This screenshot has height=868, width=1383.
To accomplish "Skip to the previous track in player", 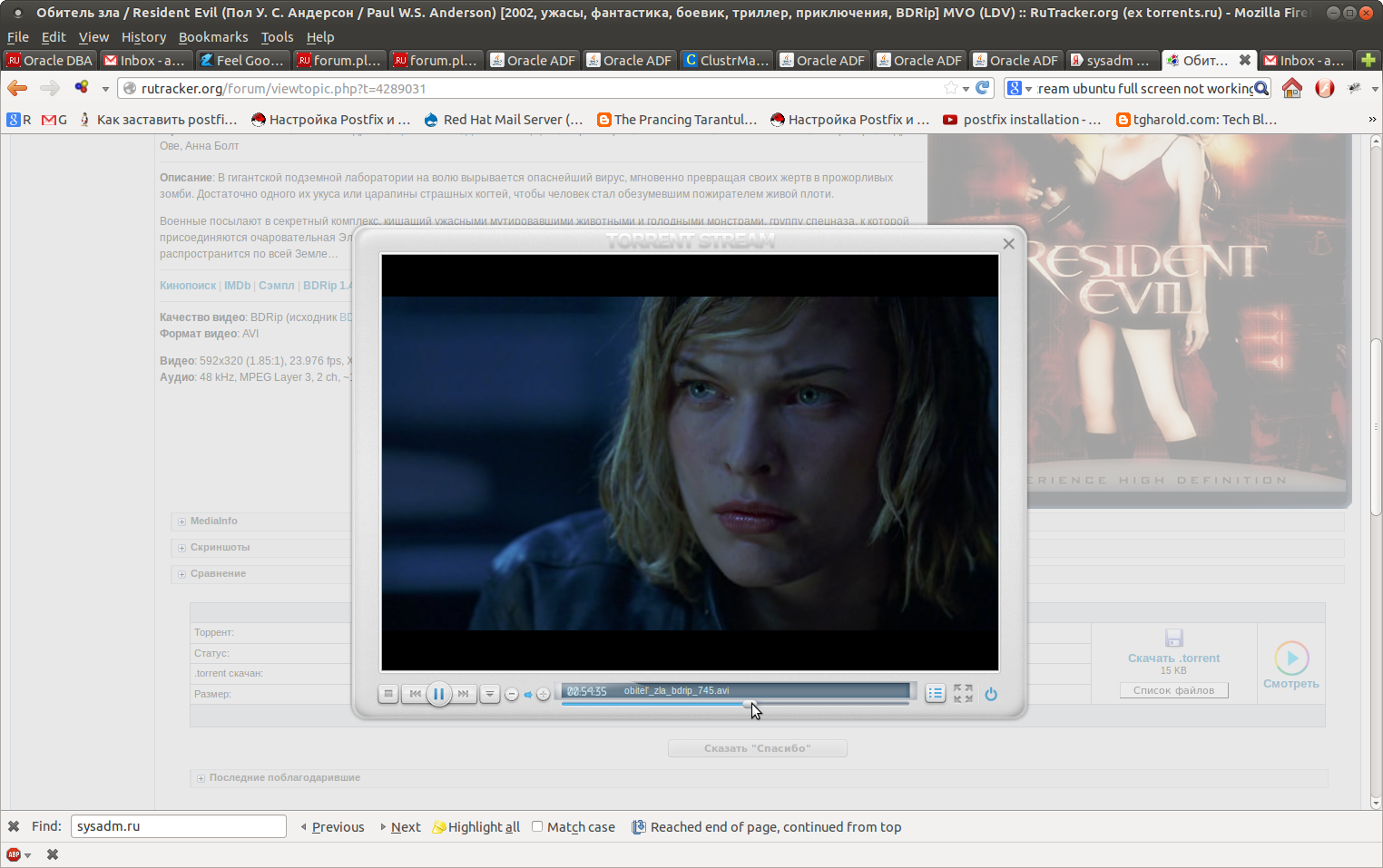I will pyautogui.click(x=415, y=694).
